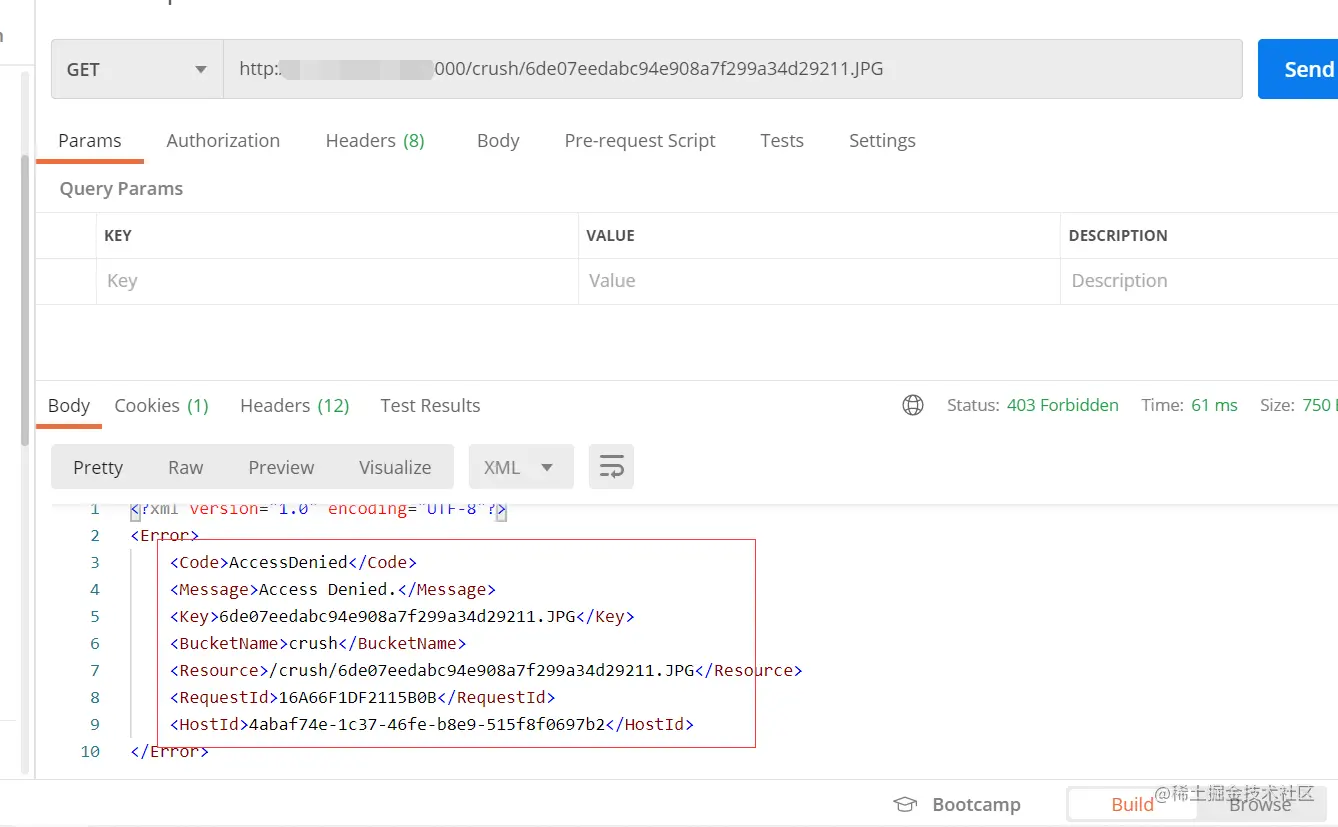Click the query param Key field
This screenshot has height=827, width=1338.
[x=337, y=281]
